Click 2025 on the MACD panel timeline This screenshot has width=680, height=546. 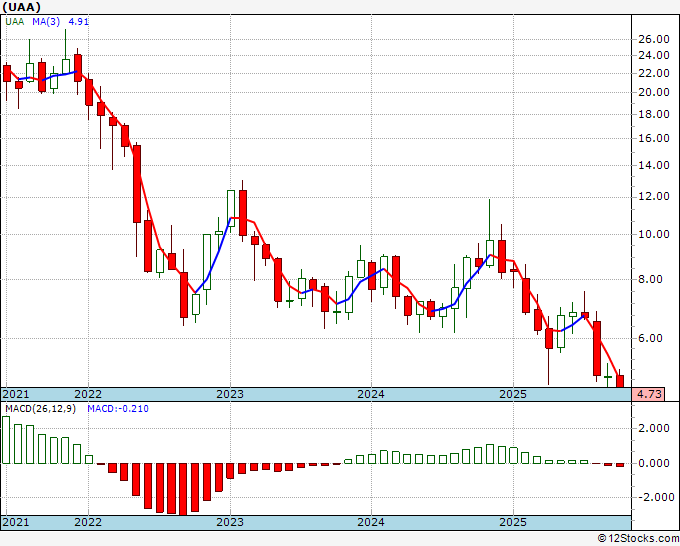point(513,522)
